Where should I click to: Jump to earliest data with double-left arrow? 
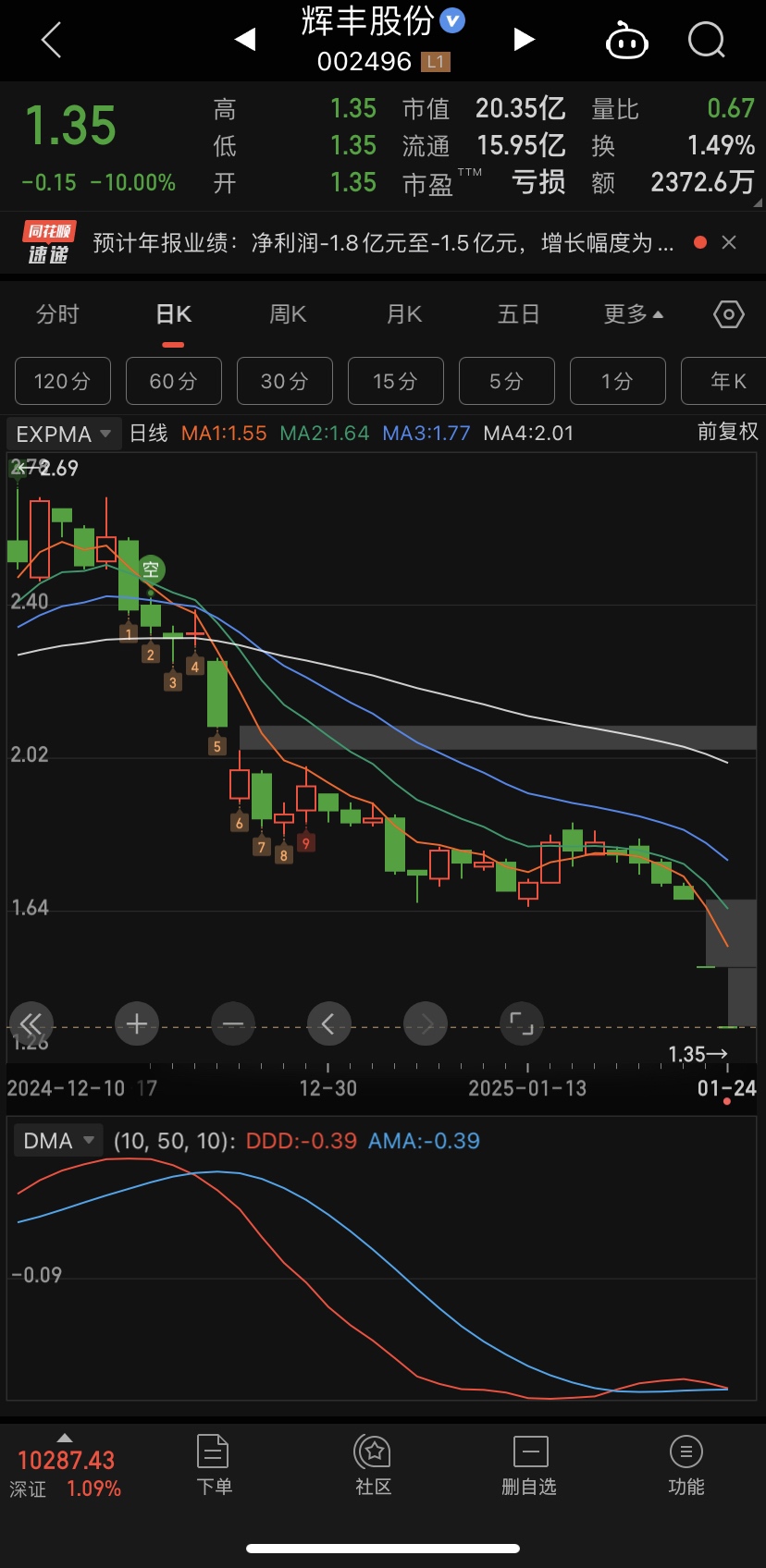tap(31, 1023)
